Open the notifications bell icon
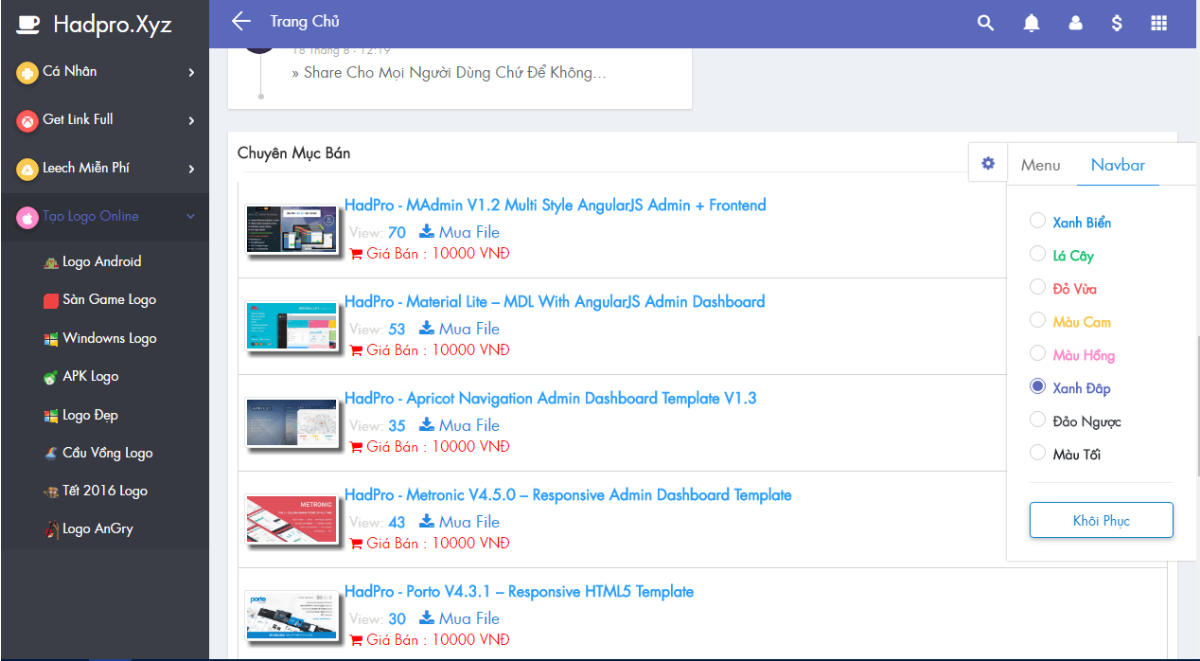The height and width of the screenshot is (661, 1200). pyautogui.click(x=1031, y=23)
